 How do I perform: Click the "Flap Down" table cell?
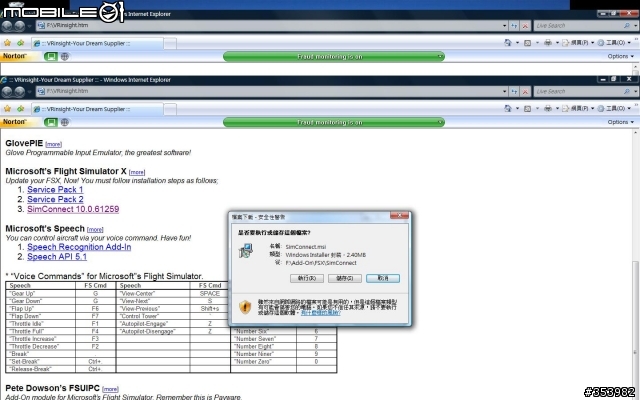point(41,316)
